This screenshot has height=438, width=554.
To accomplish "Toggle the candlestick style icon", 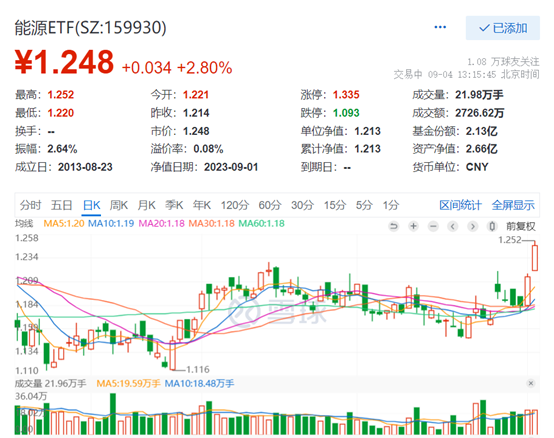I will pos(492,226).
